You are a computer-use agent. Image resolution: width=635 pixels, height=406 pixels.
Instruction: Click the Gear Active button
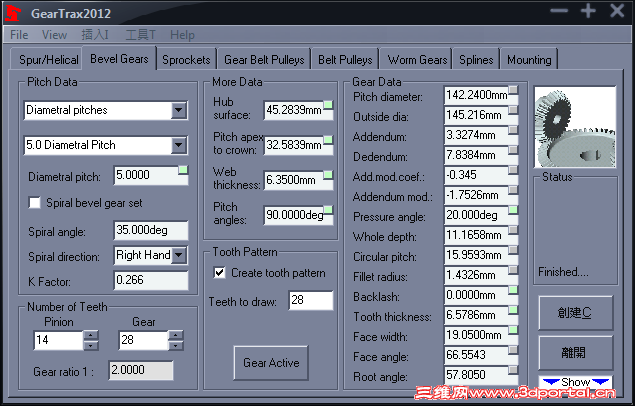point(271,363)
